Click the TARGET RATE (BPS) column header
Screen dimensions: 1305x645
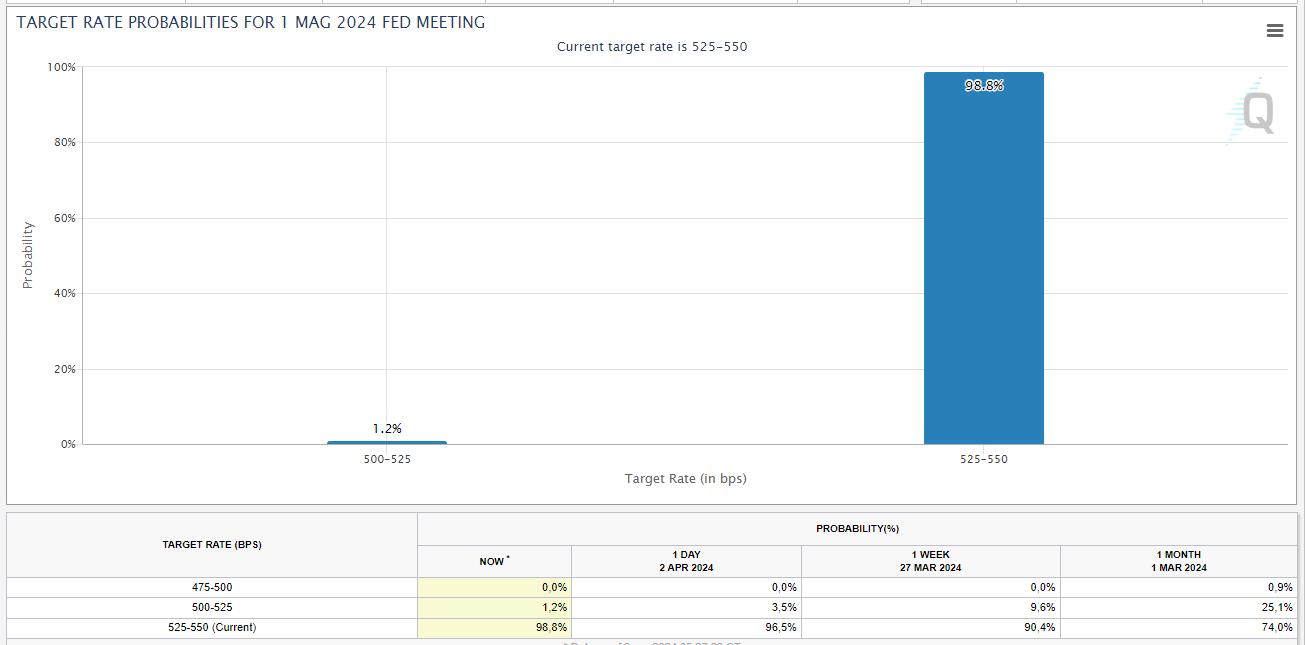tap(212, 545)
